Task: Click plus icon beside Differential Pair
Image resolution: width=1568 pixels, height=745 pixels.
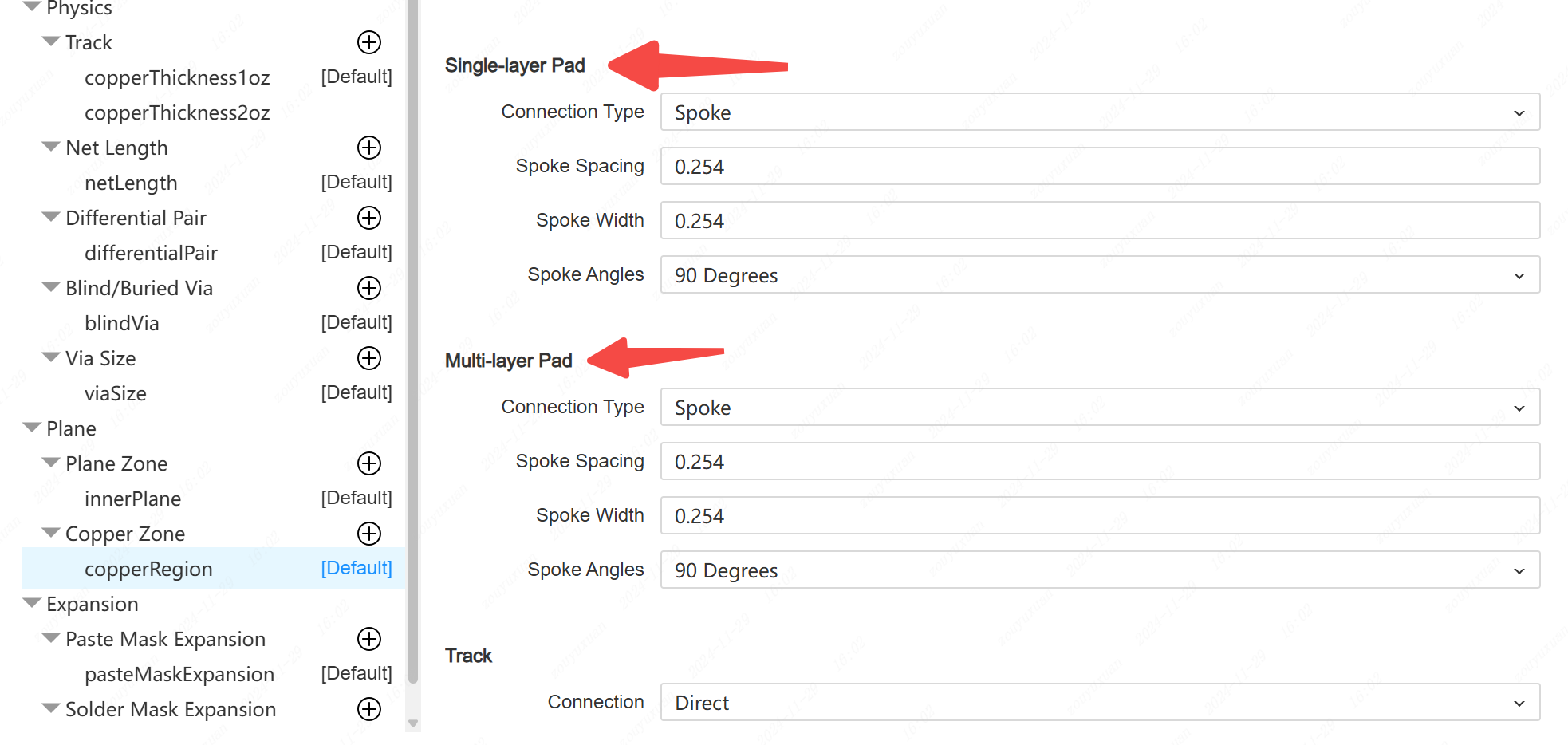Action: pos(368,218)
